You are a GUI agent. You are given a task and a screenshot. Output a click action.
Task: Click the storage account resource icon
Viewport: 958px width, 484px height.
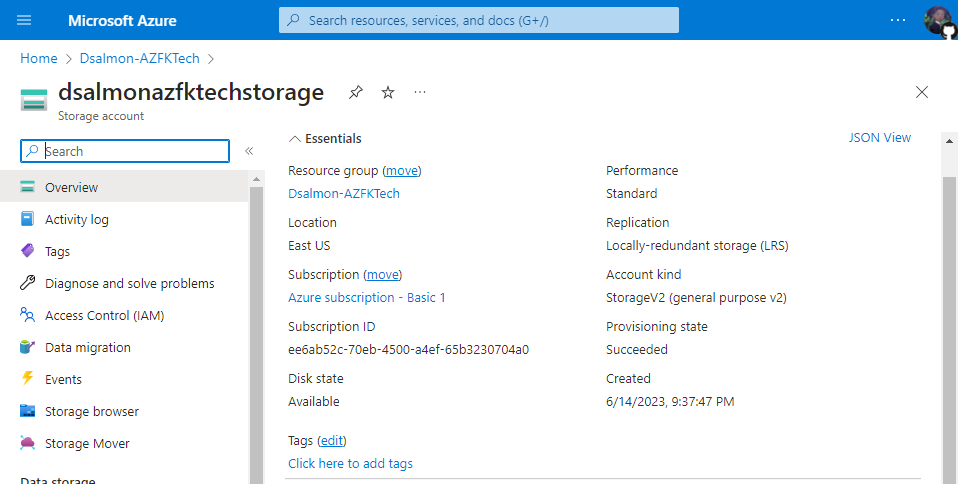(x=34, y=100)
